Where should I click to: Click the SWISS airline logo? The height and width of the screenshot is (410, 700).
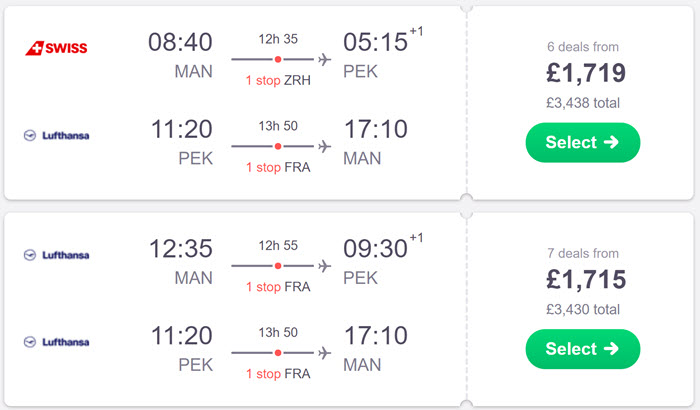[56, 48]
